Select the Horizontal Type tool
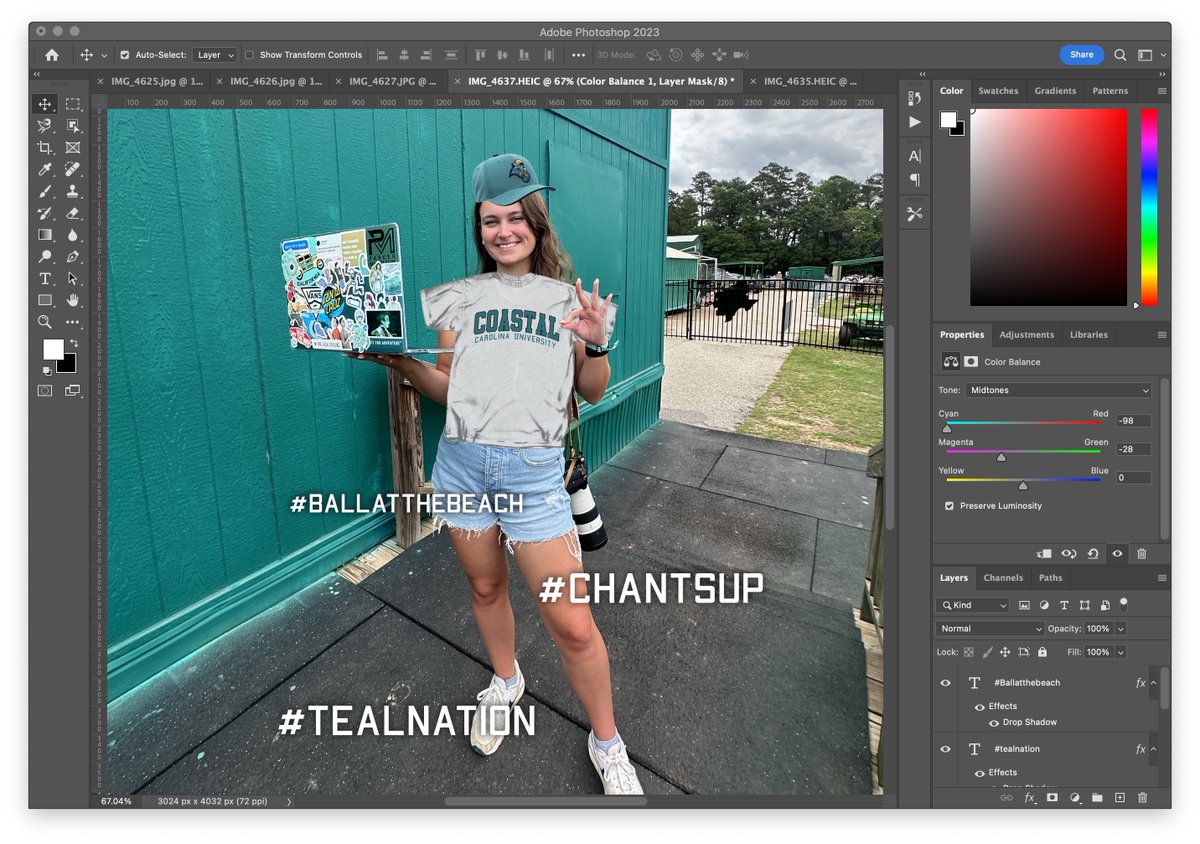The height and width of the screenshot is (844, 1200). pos(45,279)
